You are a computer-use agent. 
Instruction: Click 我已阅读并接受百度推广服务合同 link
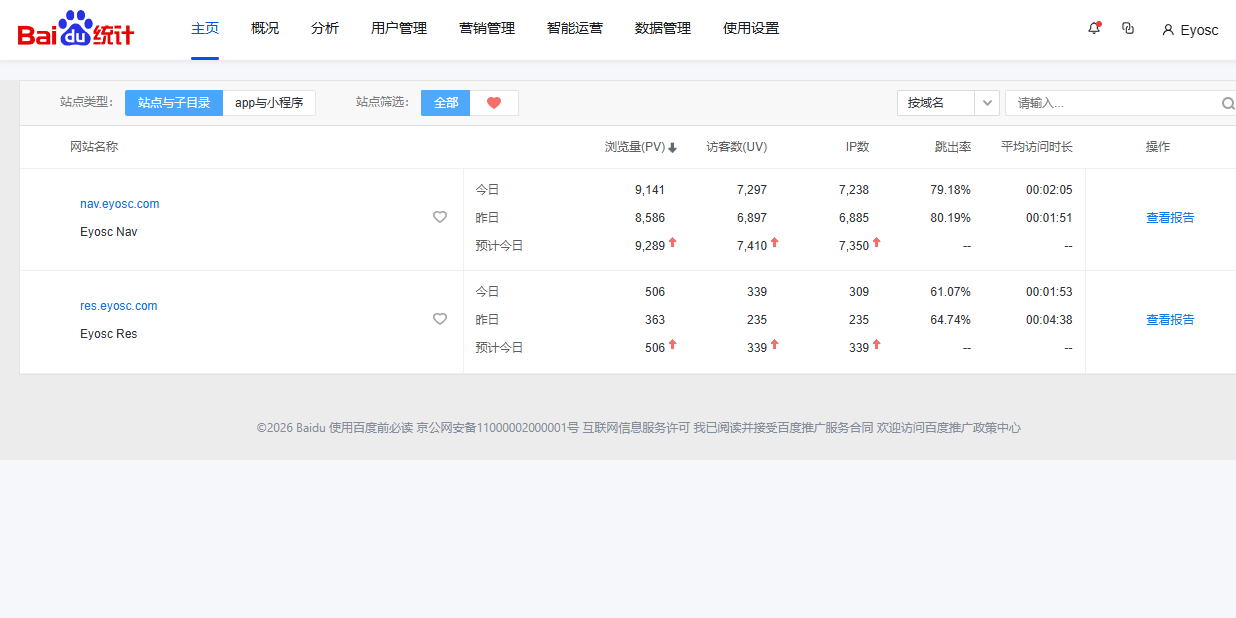tap(783, 427)
